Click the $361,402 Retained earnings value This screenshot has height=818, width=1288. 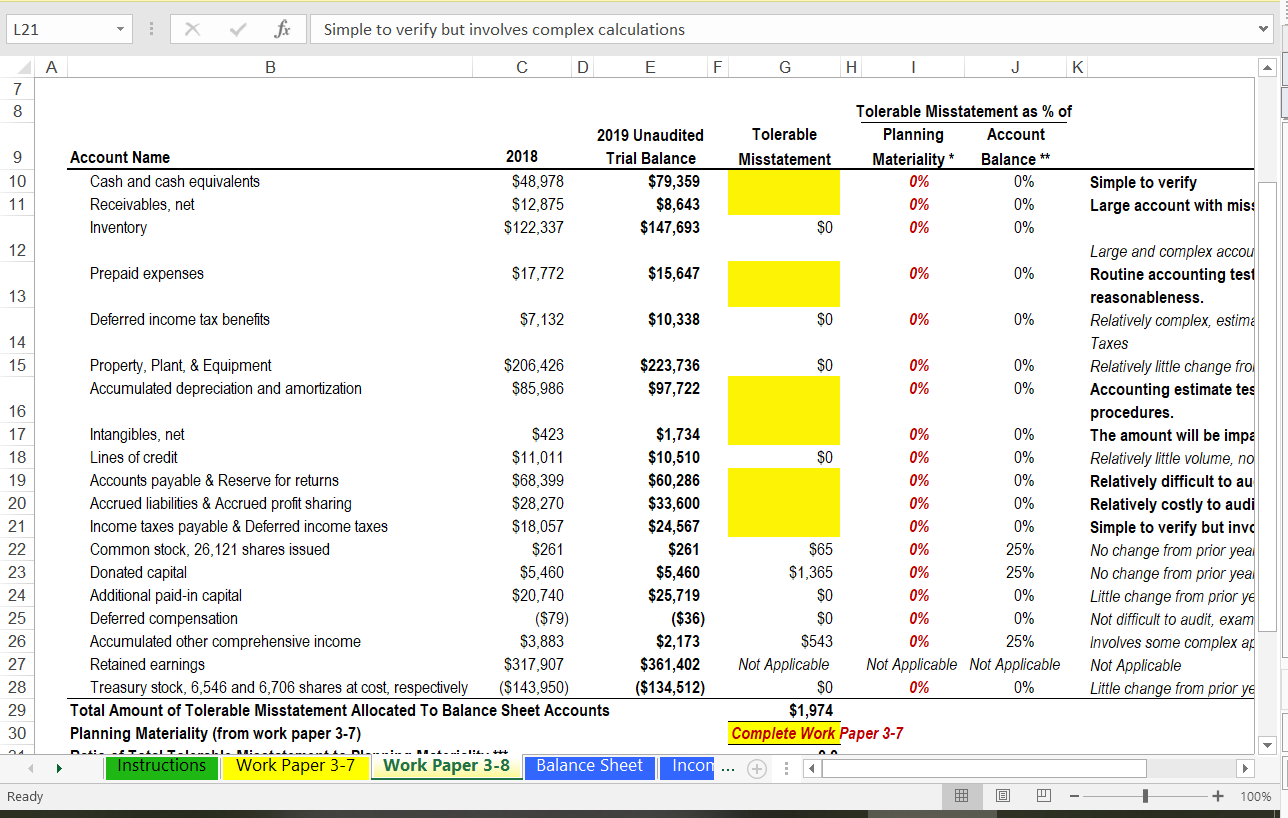pos(670,664)
